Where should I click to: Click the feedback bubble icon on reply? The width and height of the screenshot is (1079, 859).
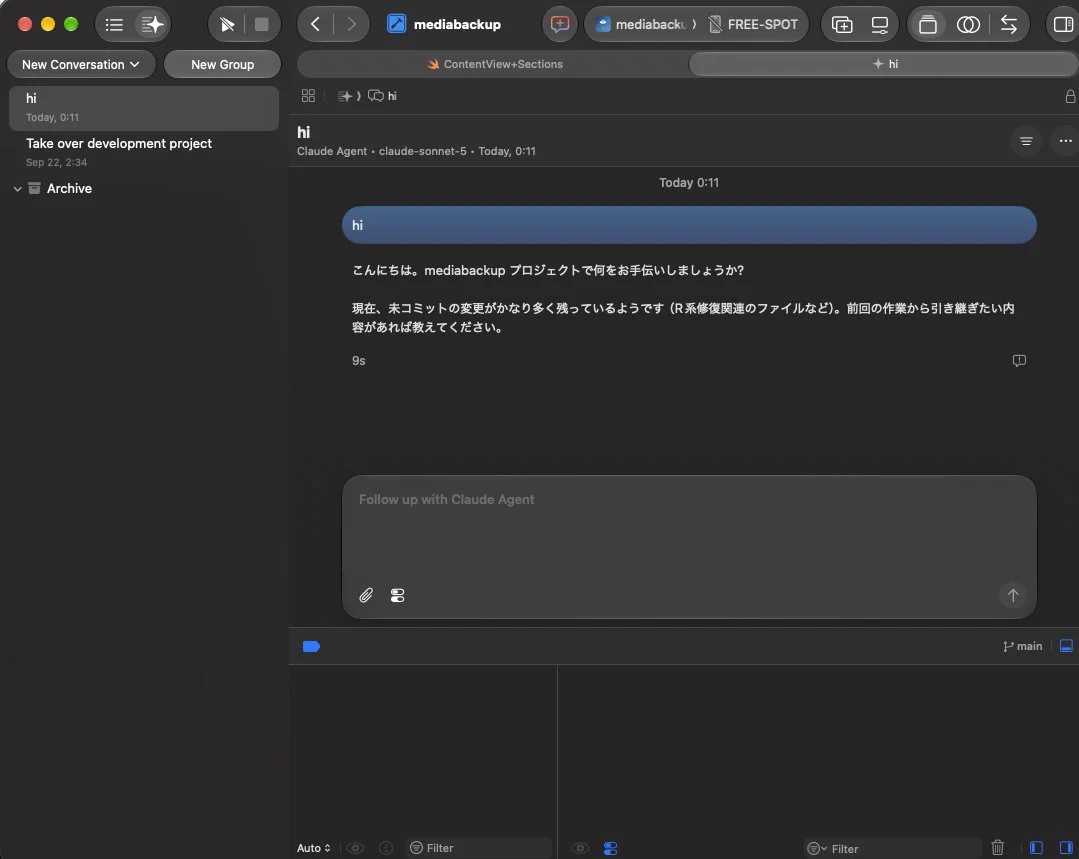1019,361
